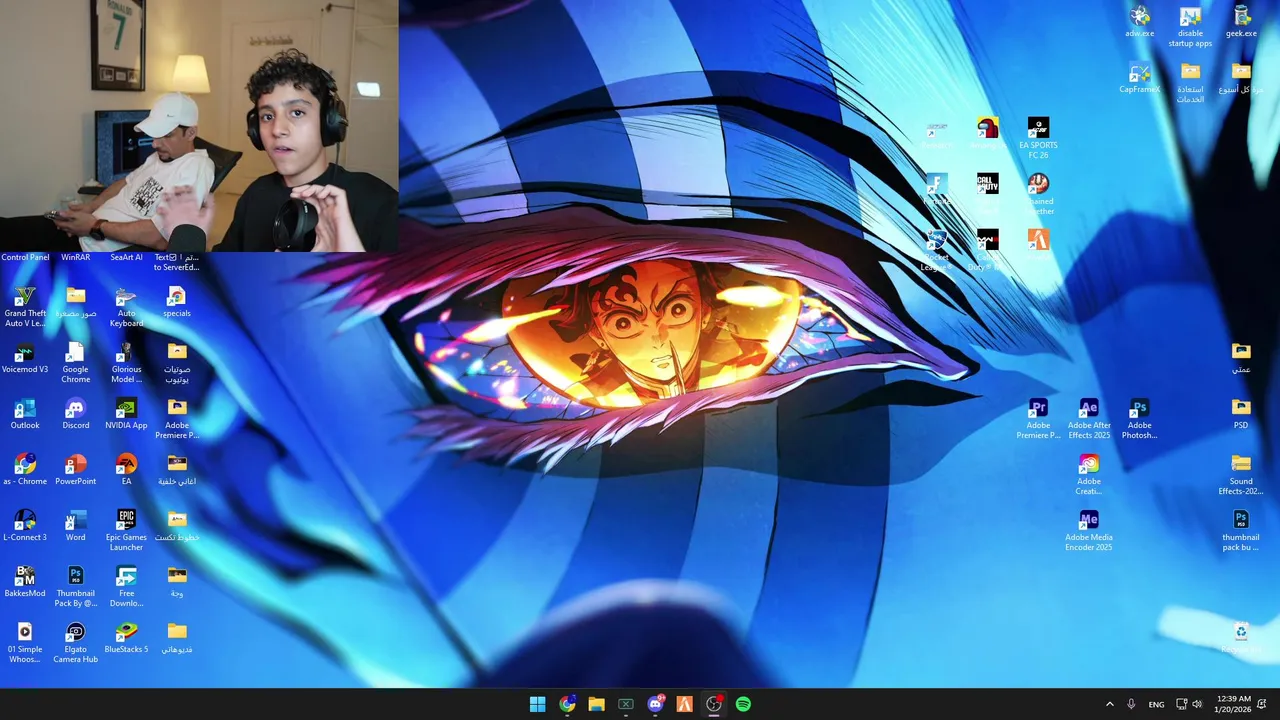Select the Chained Together game shortcut
Viewport: 1280px width, 720px height.
pos(1038,195)
